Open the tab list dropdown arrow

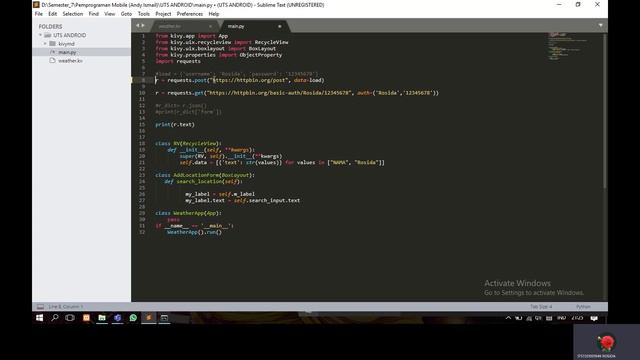[600, 25]
